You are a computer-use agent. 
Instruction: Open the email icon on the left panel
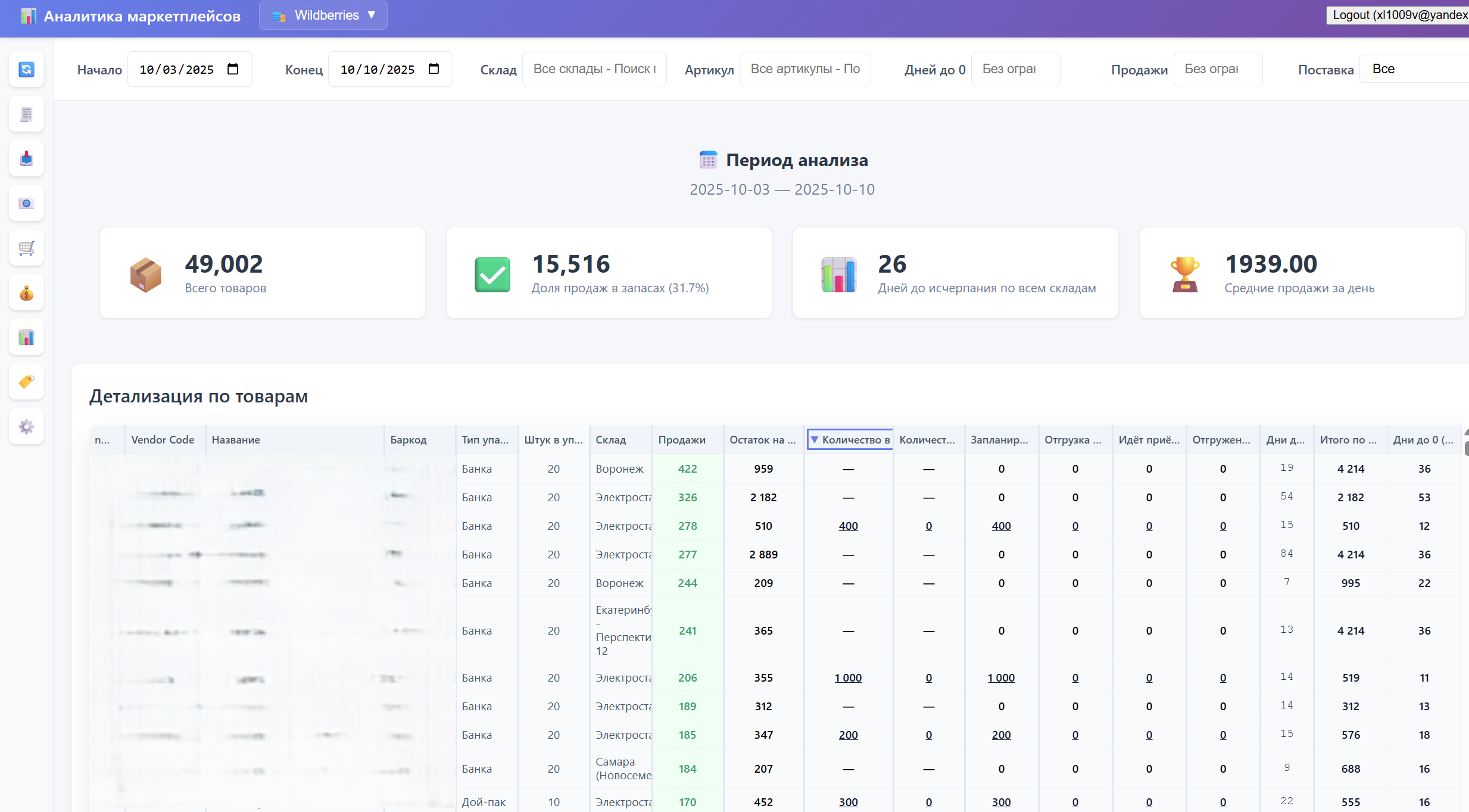click(26, 203)
